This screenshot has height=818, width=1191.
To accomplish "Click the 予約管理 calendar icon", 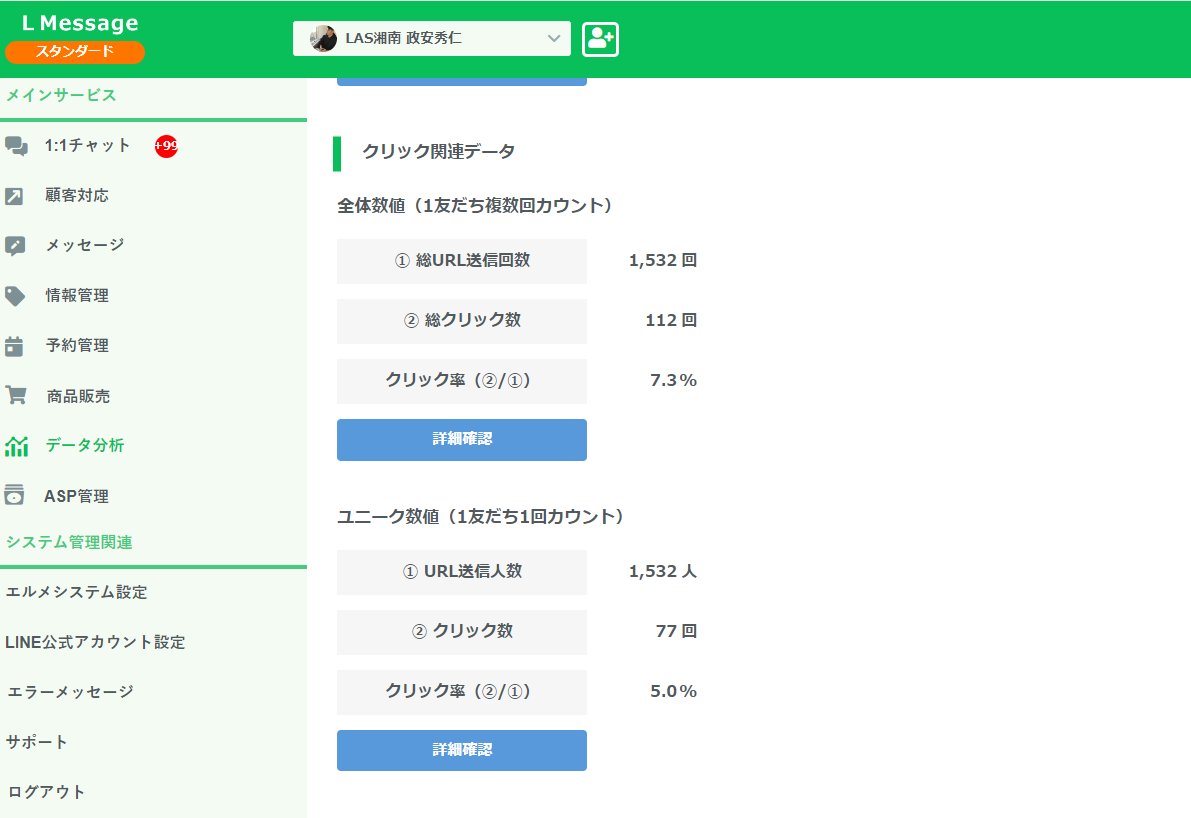I will [14, 346].
